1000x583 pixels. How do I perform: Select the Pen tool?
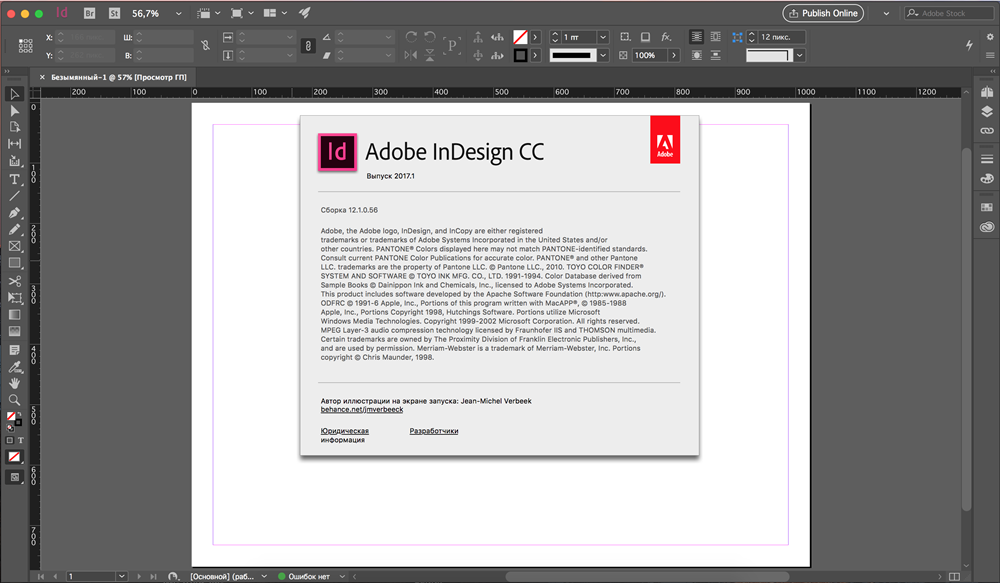pyautogui.click(x=14, y=212)
